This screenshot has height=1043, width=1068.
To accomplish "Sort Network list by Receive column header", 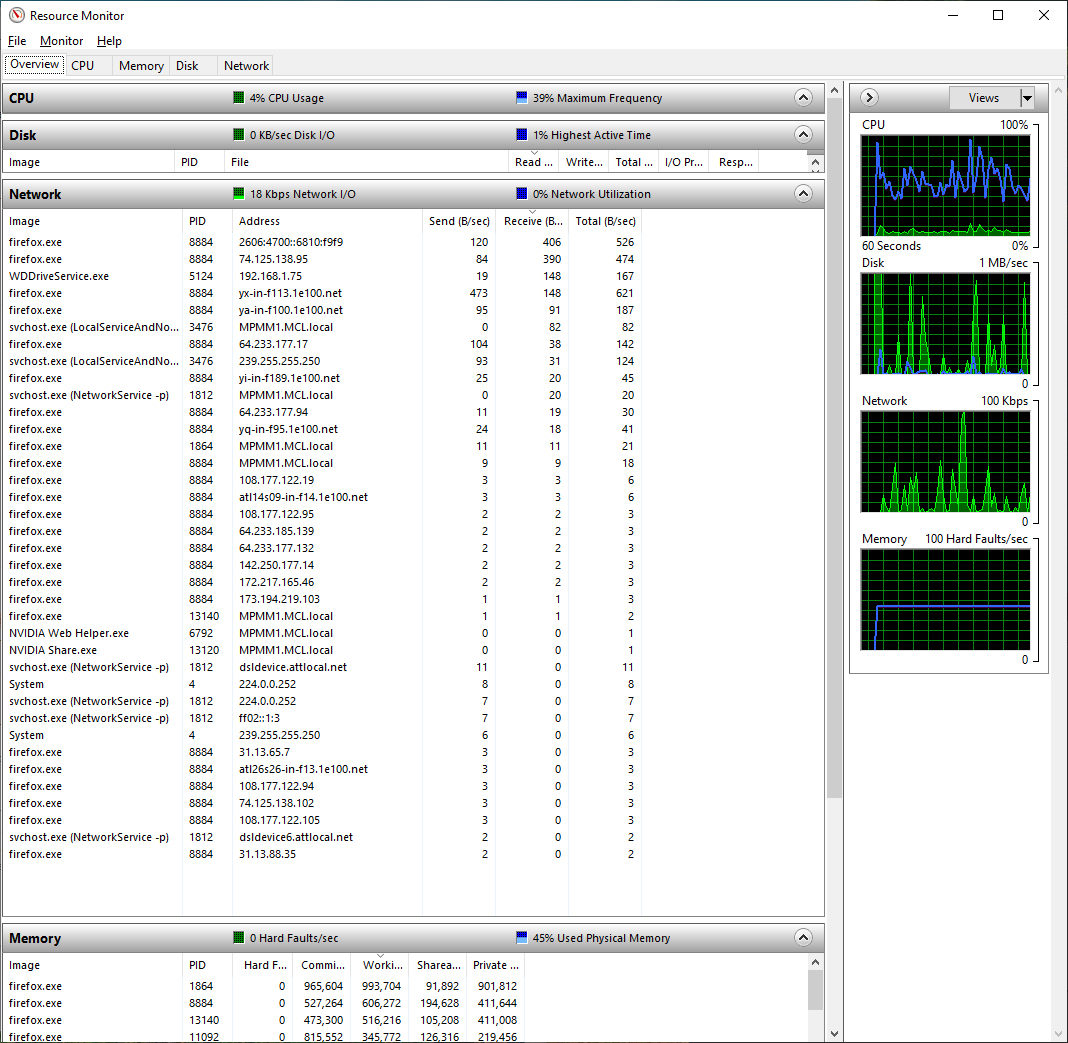I will pos(532,221).
